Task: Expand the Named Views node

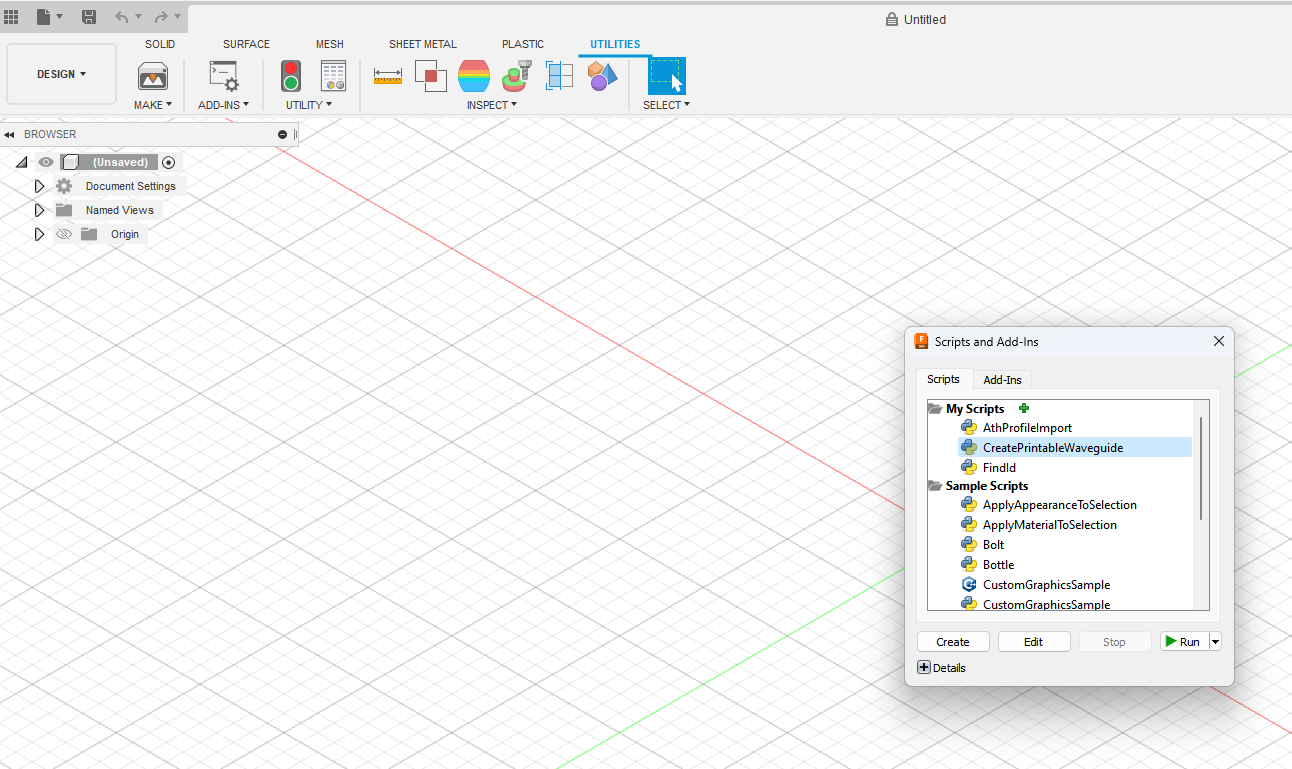Action: point(39,210)
